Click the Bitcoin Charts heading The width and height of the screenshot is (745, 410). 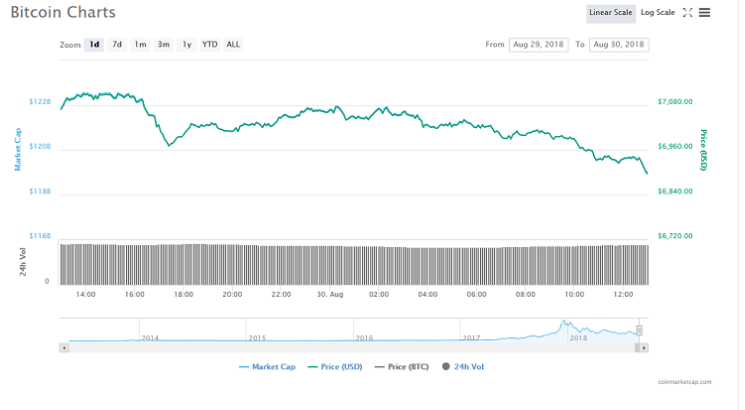63,12
